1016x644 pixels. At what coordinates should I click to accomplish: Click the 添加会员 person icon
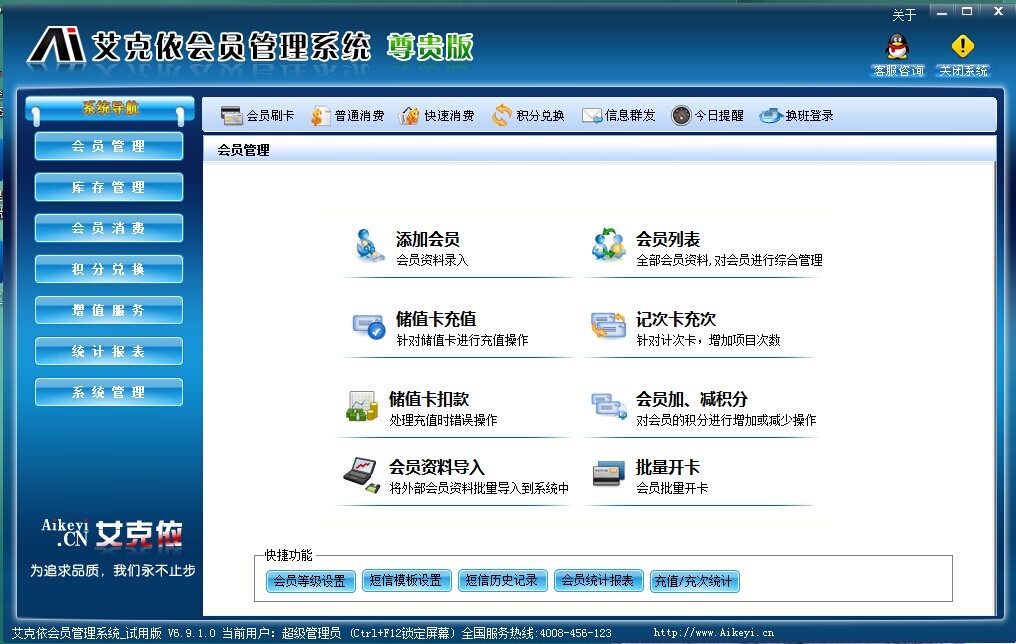click(x=369, y=246)
